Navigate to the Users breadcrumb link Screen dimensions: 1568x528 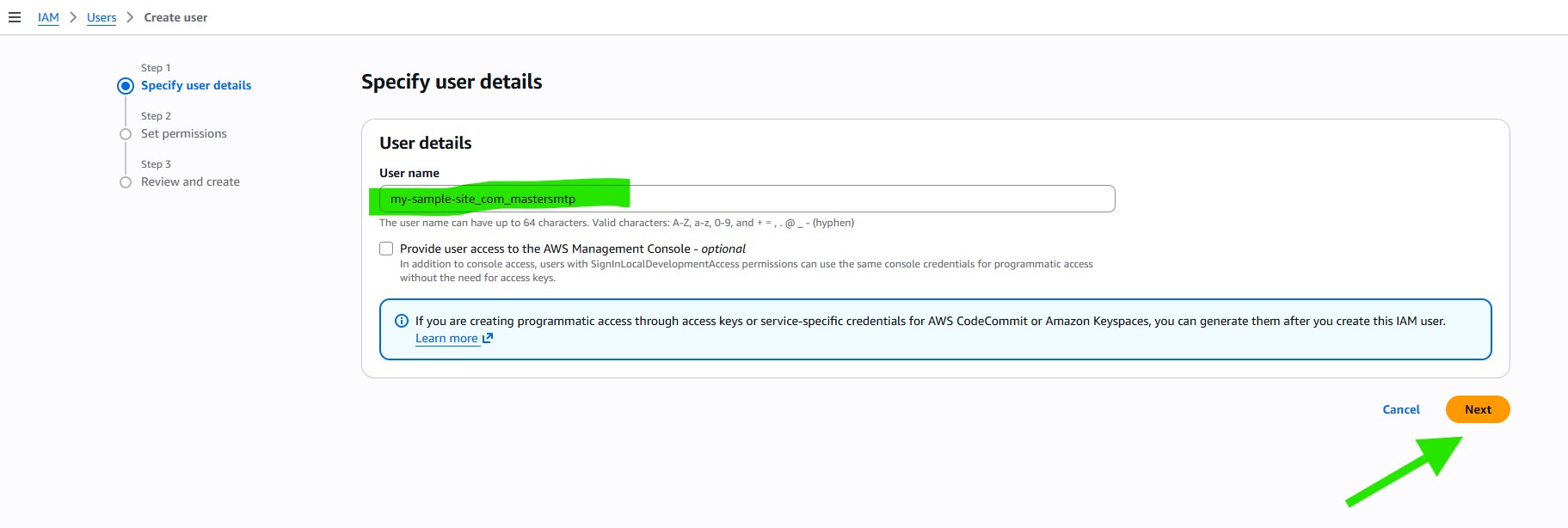[101, 17]
